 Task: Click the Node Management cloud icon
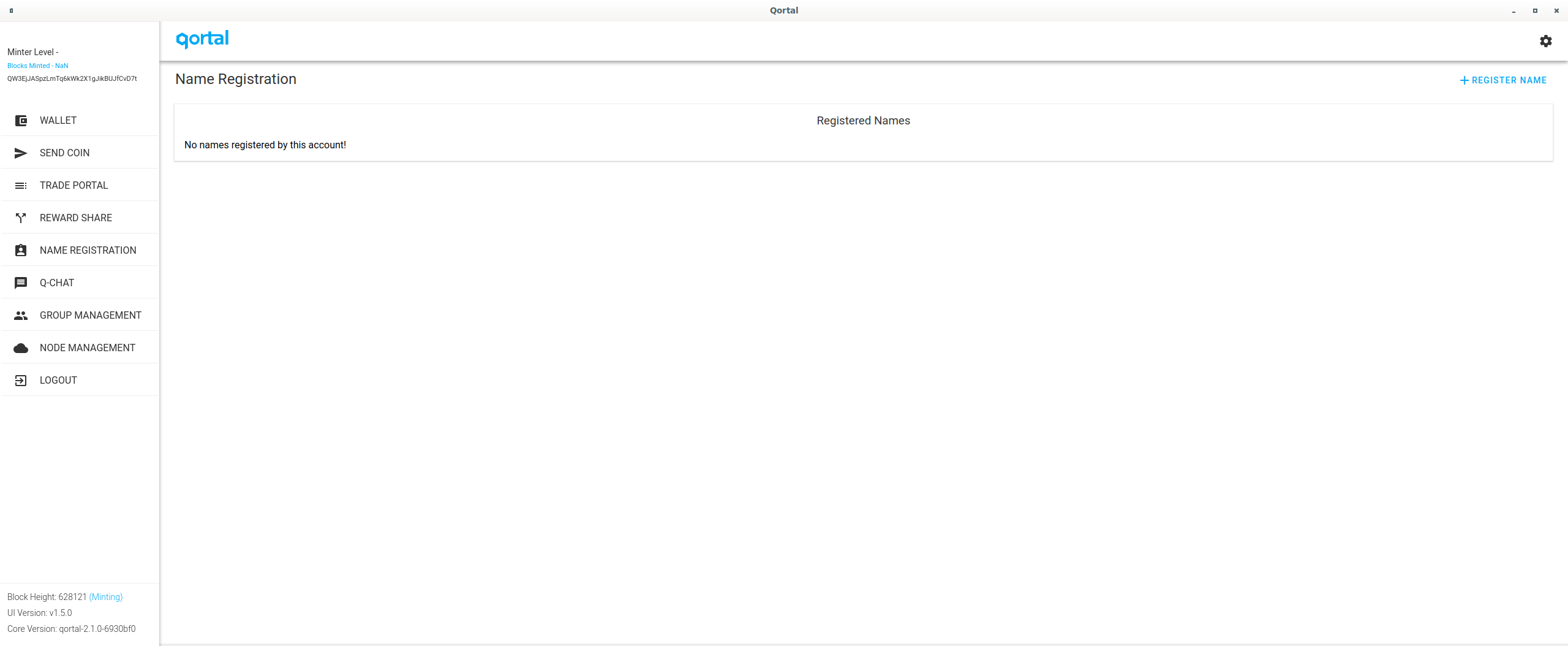[x=21, y=348]
